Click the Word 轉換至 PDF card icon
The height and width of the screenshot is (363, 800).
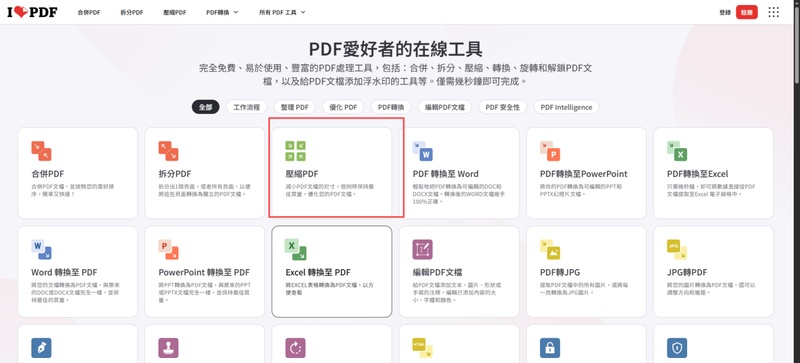41,249
